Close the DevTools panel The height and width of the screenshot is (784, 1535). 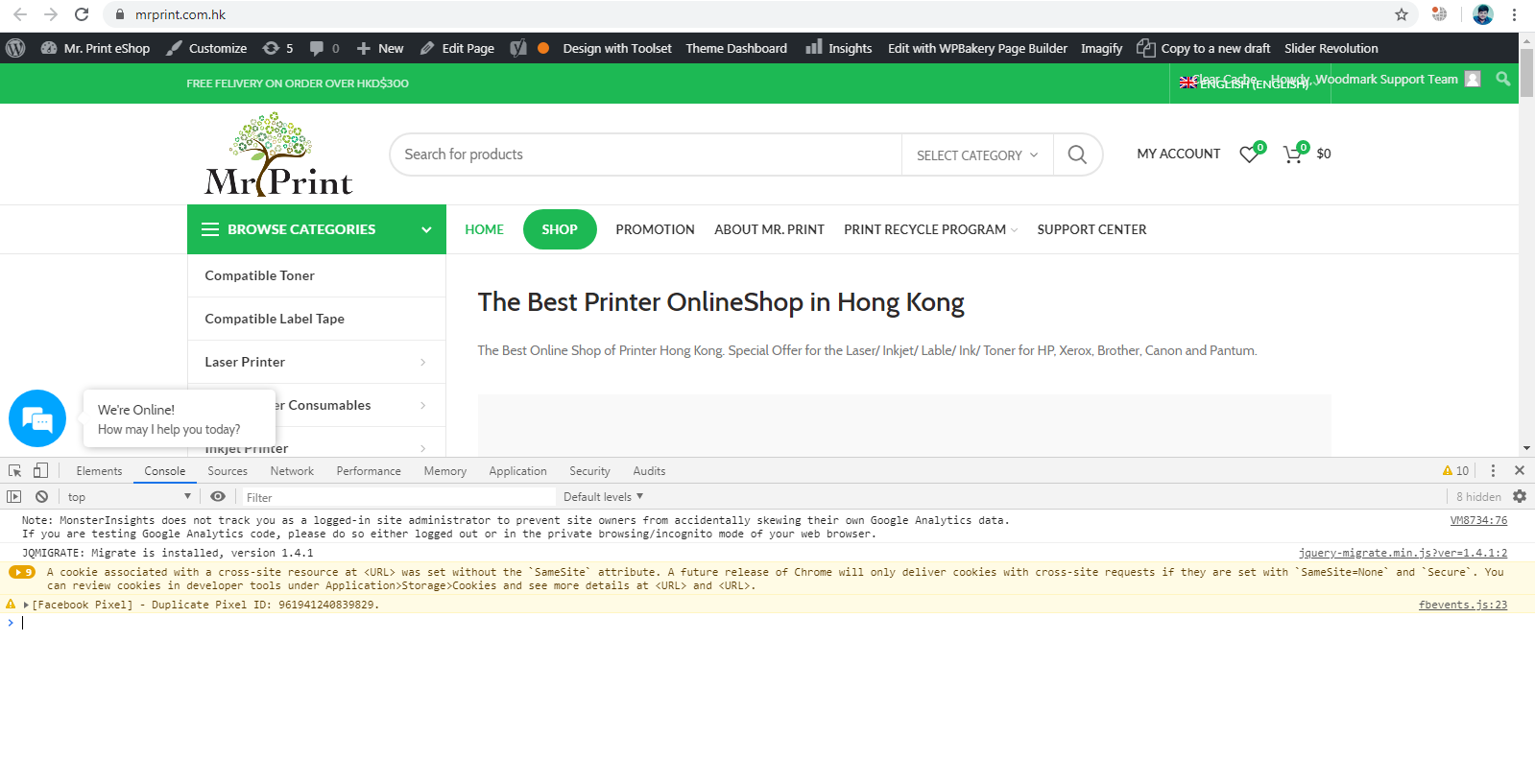(1520, 470)
